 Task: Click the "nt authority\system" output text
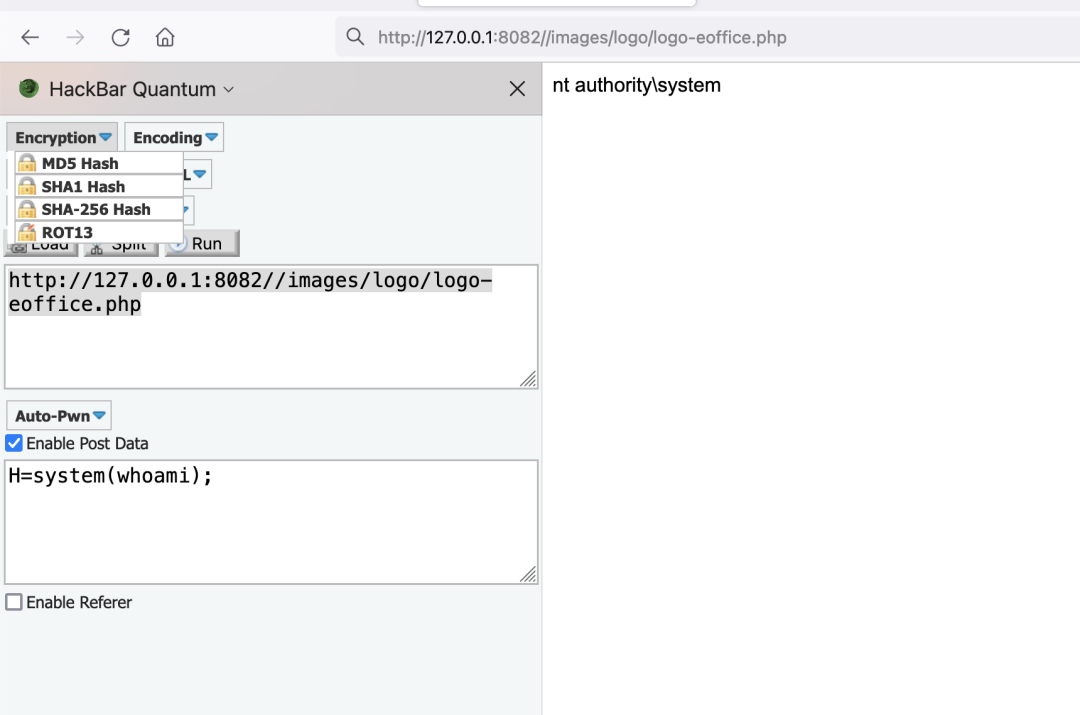pos(636,85)
